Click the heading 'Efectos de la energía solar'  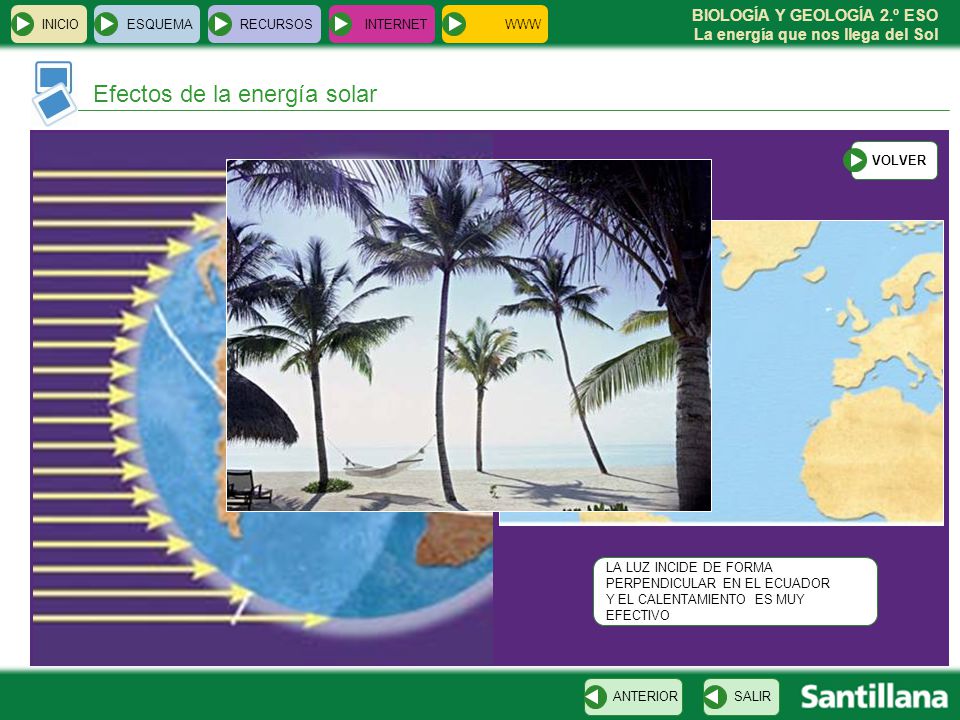pos(235,94)
